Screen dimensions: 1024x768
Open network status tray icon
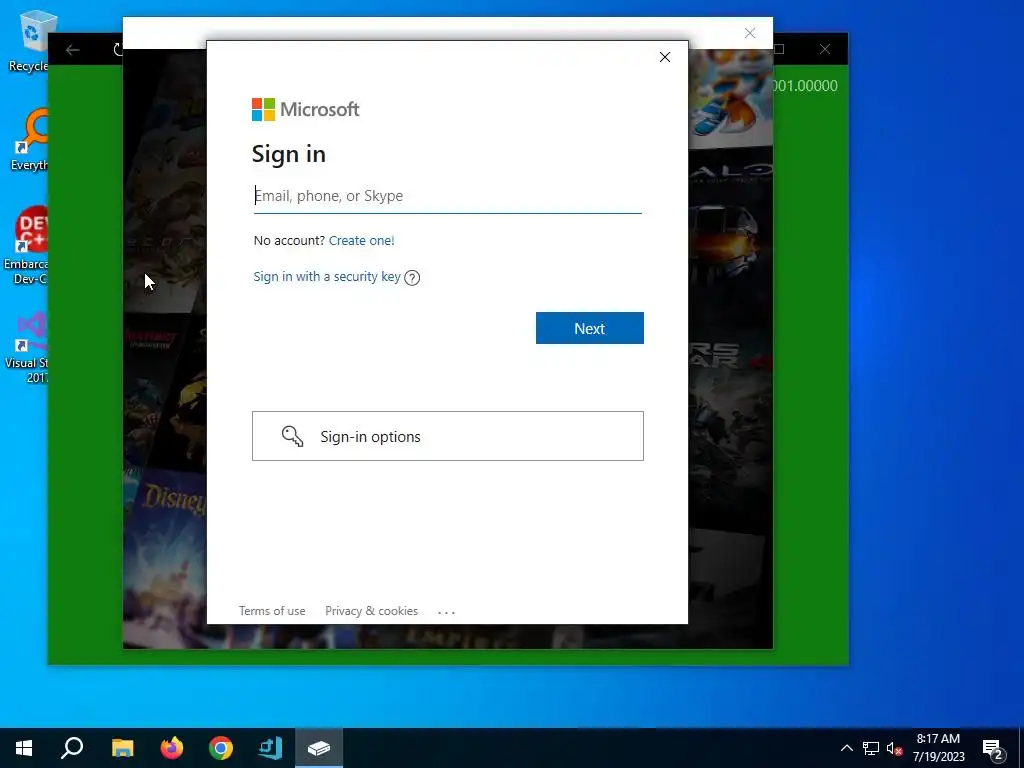point(871,748)
